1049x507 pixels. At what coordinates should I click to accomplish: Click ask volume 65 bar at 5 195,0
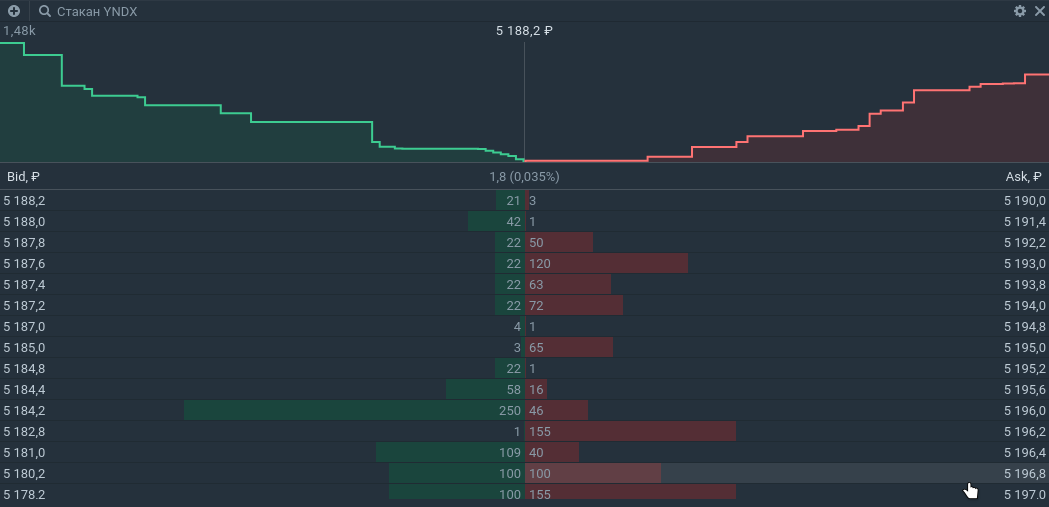tap(569, 348)
